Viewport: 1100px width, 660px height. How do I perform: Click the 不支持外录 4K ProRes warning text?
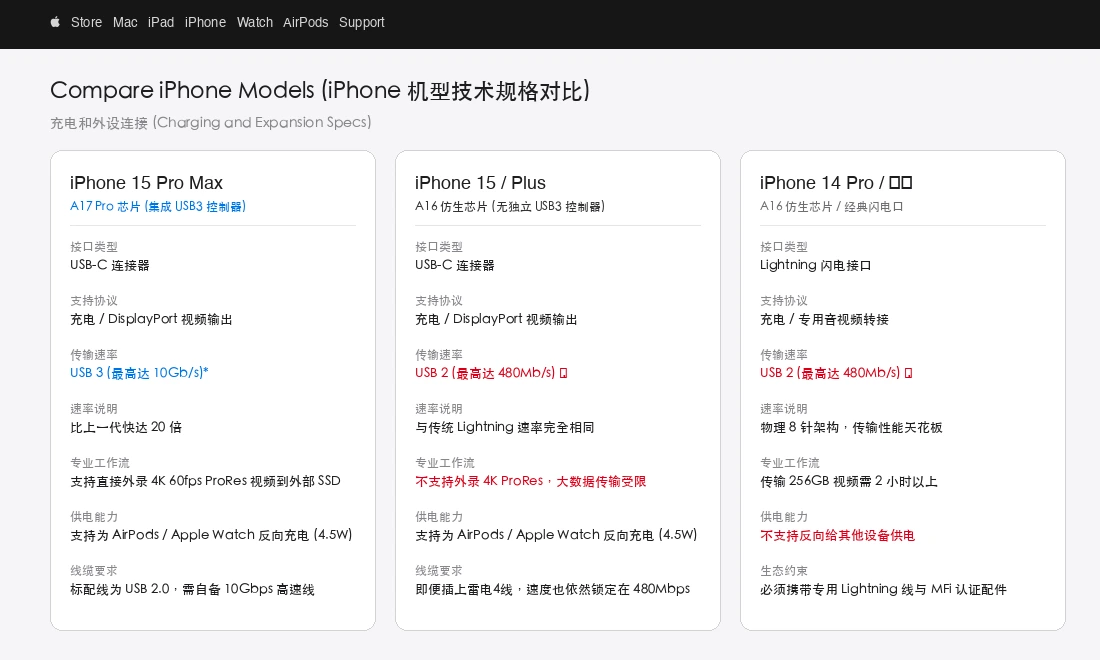click(530, 481)
